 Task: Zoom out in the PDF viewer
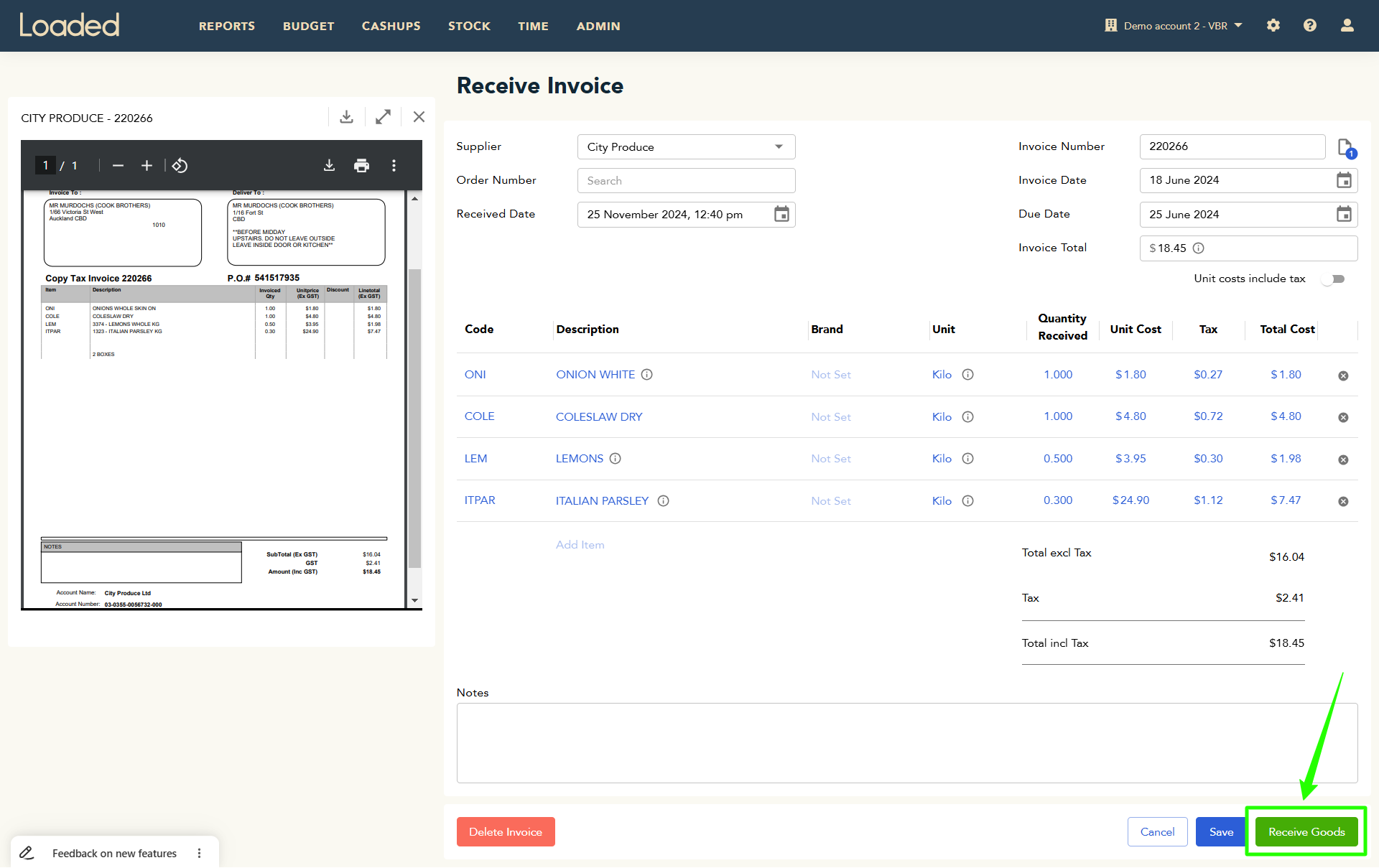click(x=119, y=166)
